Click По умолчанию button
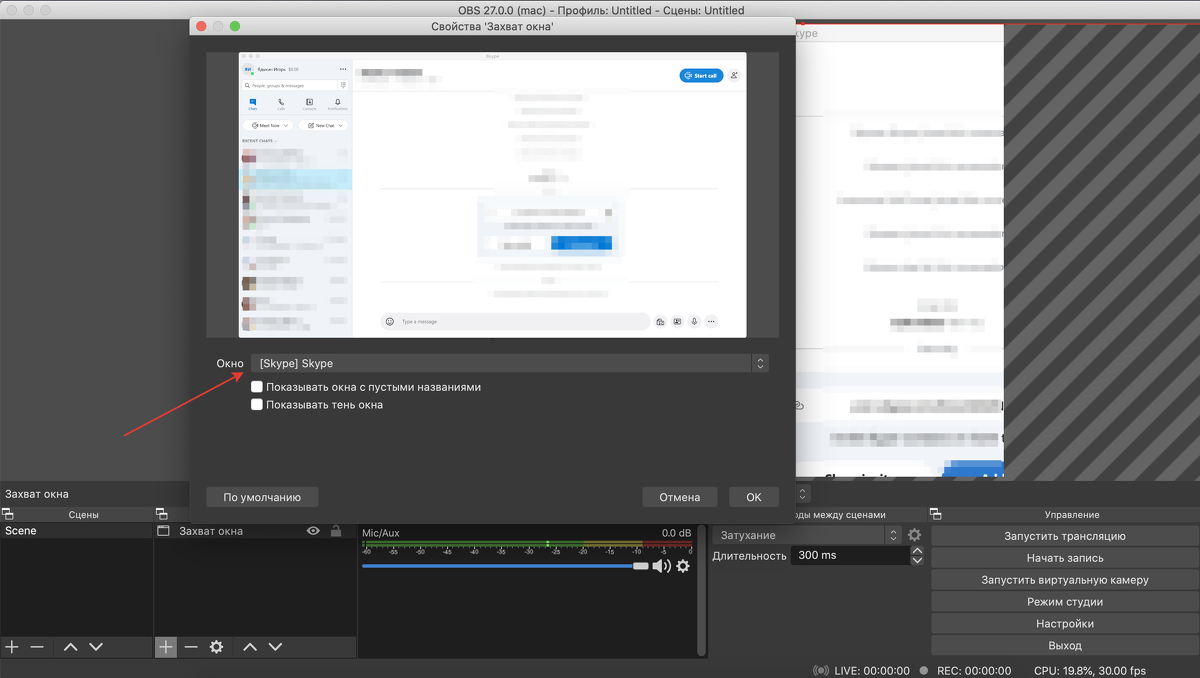 (262, 497)
